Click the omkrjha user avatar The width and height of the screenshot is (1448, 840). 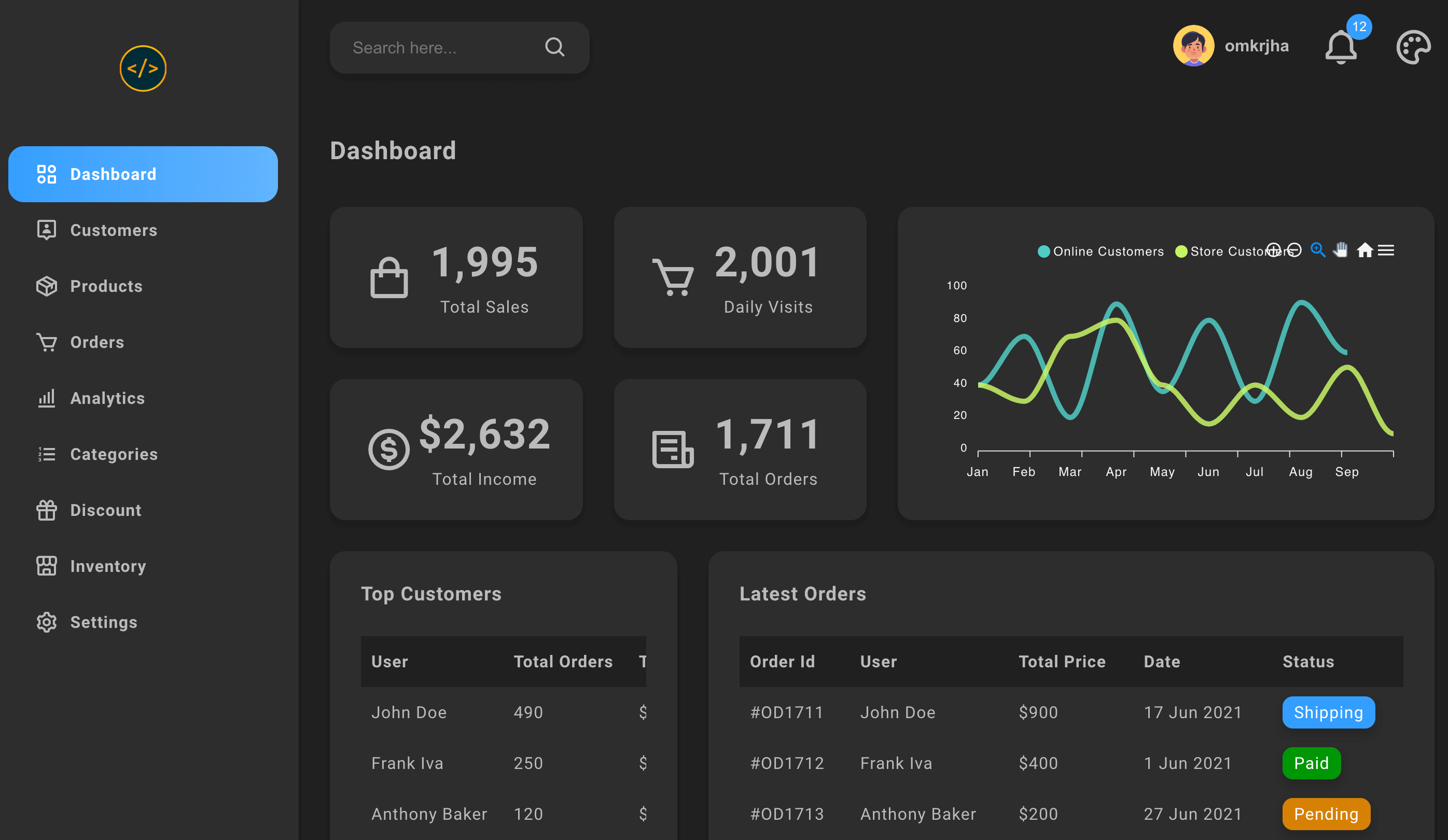click(1193, 46)
